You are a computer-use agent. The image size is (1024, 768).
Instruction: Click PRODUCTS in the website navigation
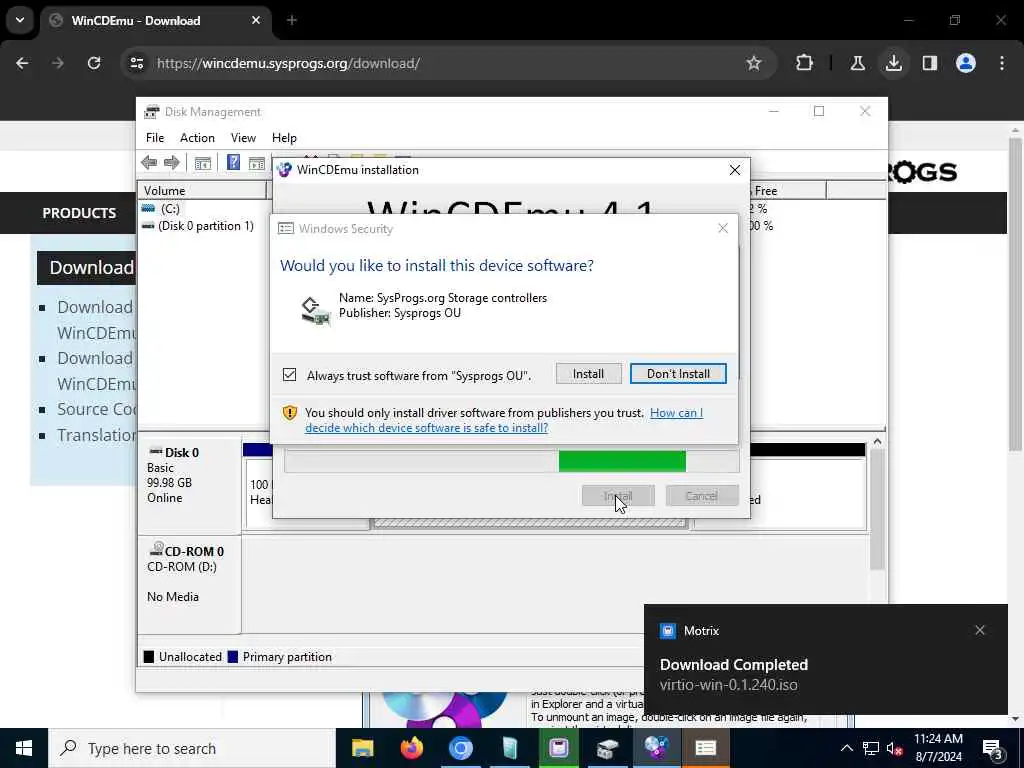click(79, 213)
